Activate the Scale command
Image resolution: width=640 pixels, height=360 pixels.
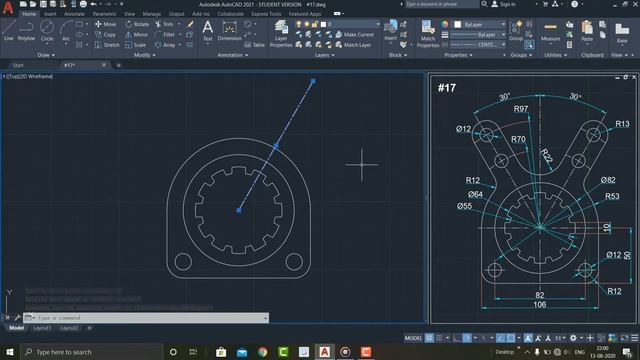click(x=136, y=45)
